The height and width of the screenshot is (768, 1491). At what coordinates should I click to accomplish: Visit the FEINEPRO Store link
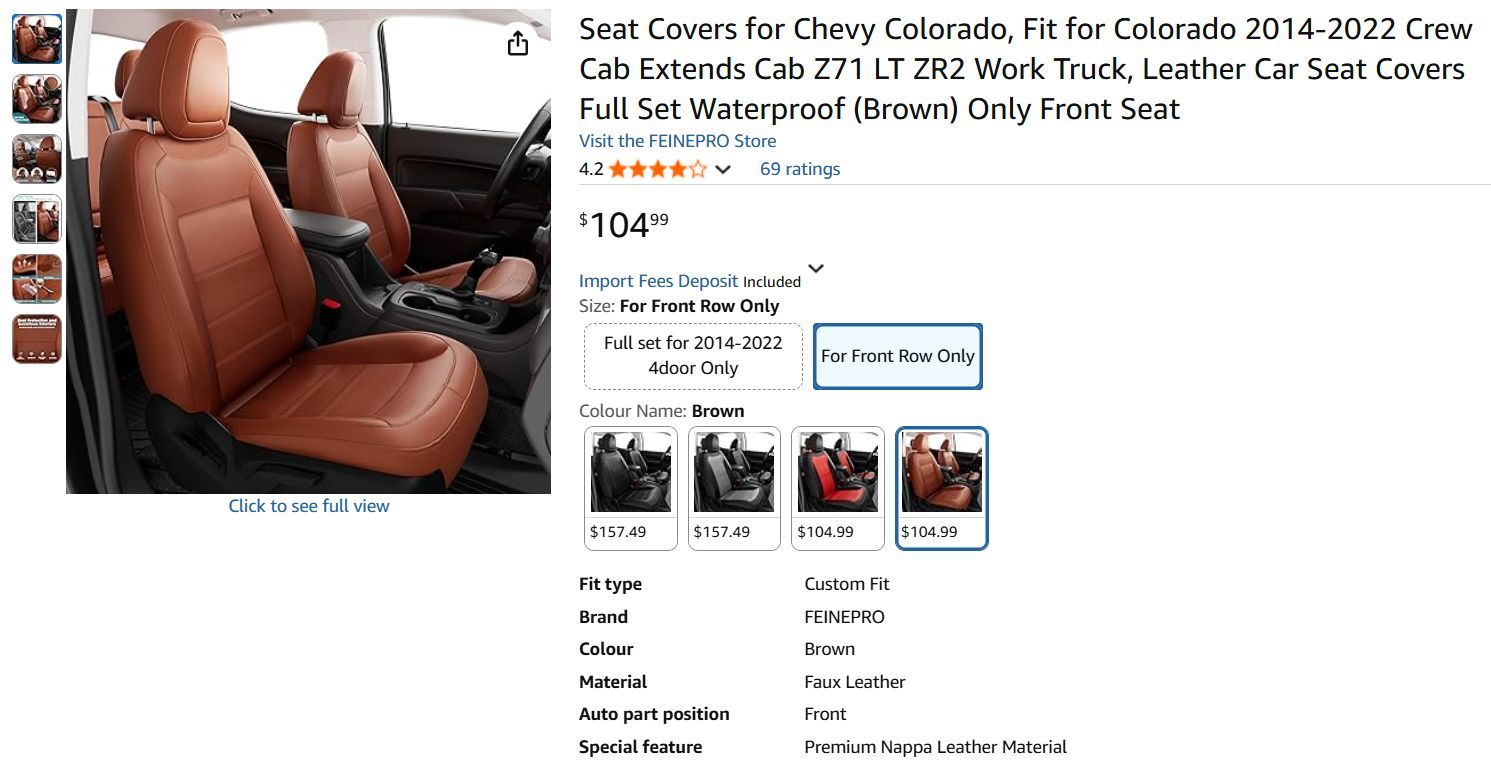point(677,141)
